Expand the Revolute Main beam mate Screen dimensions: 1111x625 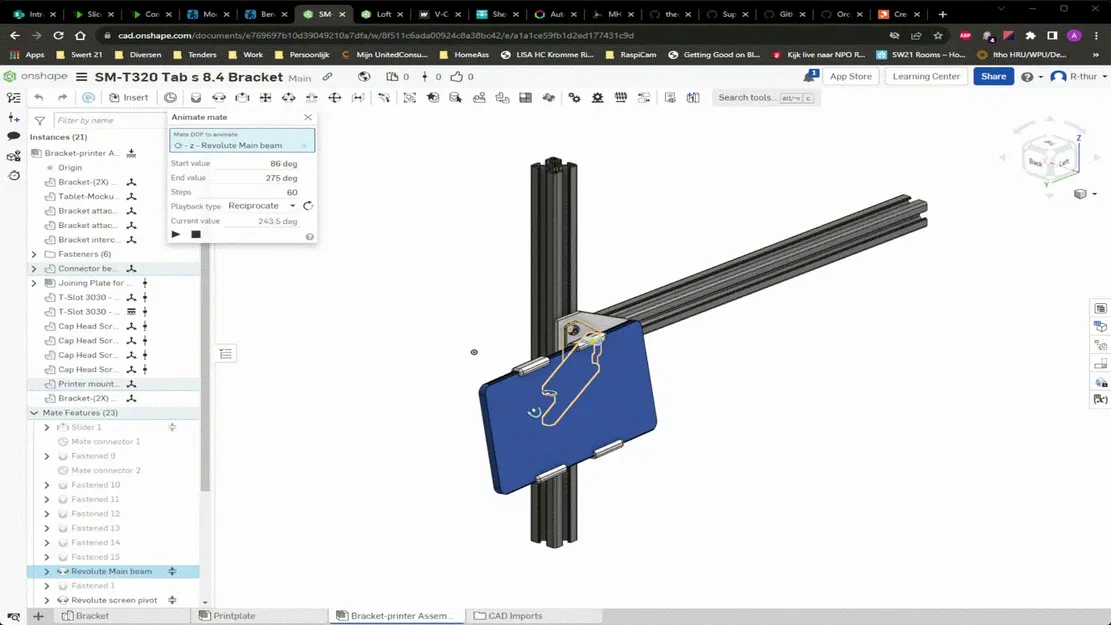pyautogui.click(x=47, y=571)
